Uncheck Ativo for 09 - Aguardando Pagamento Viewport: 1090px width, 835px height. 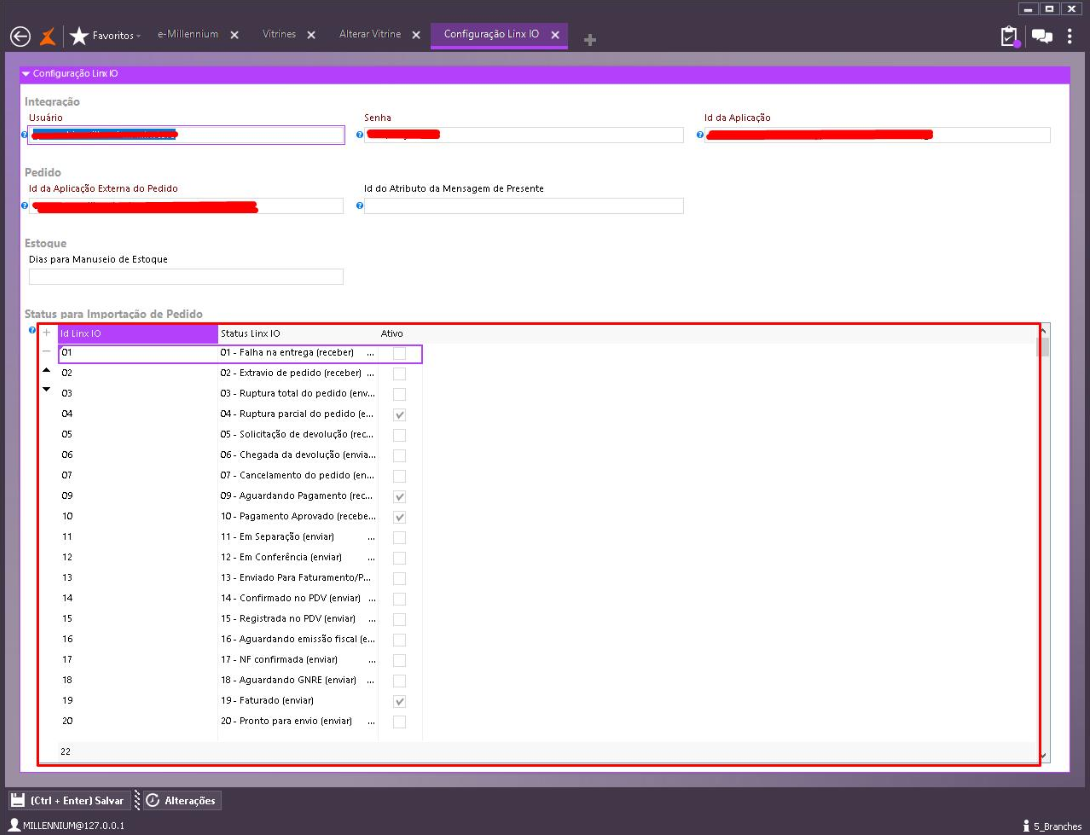coord(399,496)
